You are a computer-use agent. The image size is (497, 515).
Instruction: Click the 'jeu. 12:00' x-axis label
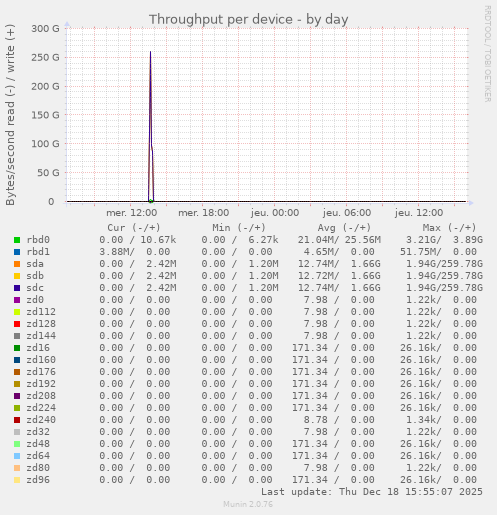pos(419,213)
